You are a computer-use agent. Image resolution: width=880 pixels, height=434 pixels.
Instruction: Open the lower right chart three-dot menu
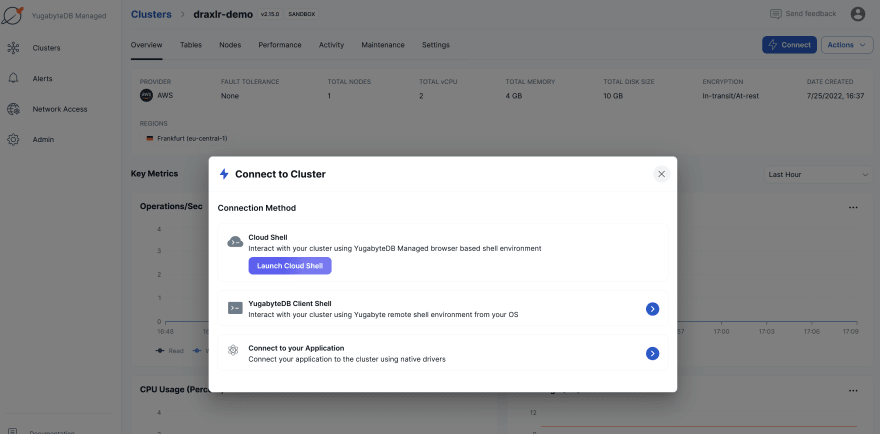[x=853, y=390]
